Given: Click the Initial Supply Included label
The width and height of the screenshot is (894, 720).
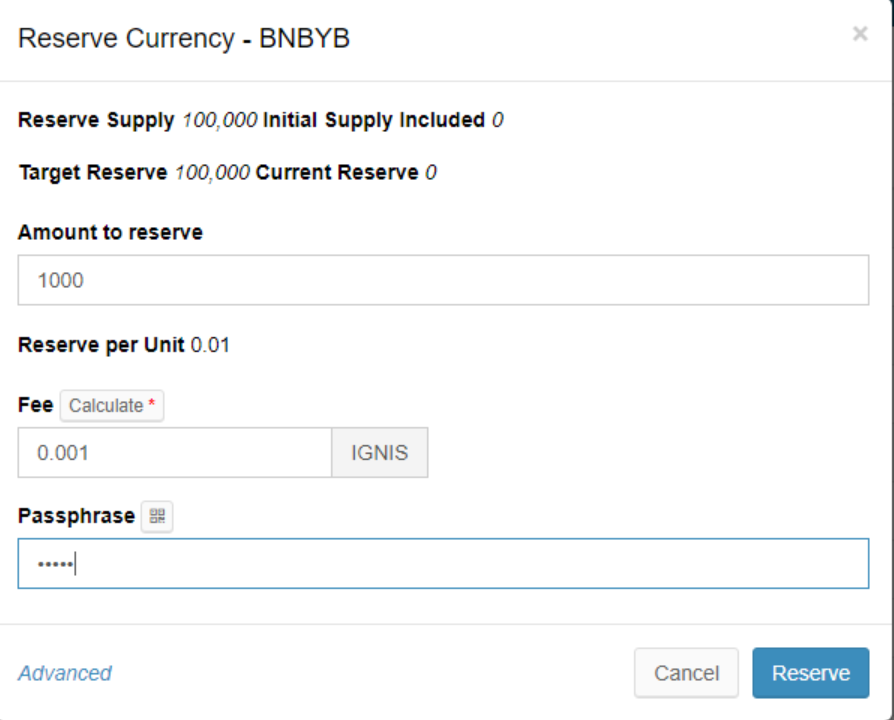Looking at the screenshot, I should pos(373,120).
